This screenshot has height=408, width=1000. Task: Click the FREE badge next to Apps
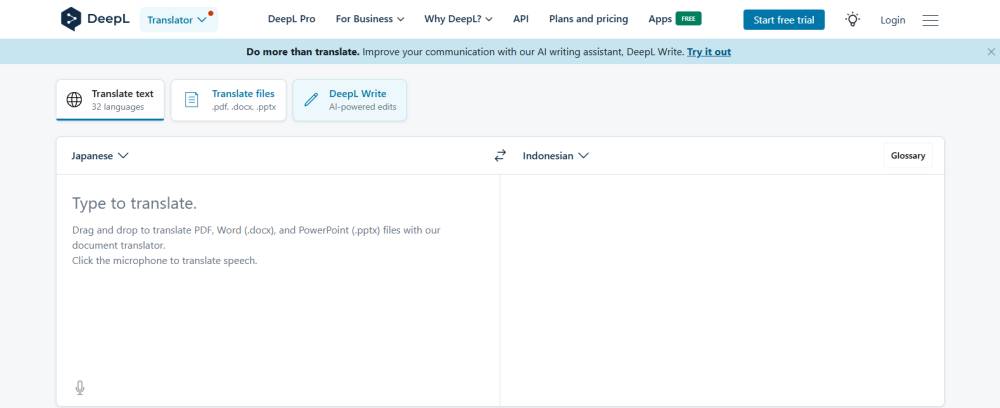688,18
